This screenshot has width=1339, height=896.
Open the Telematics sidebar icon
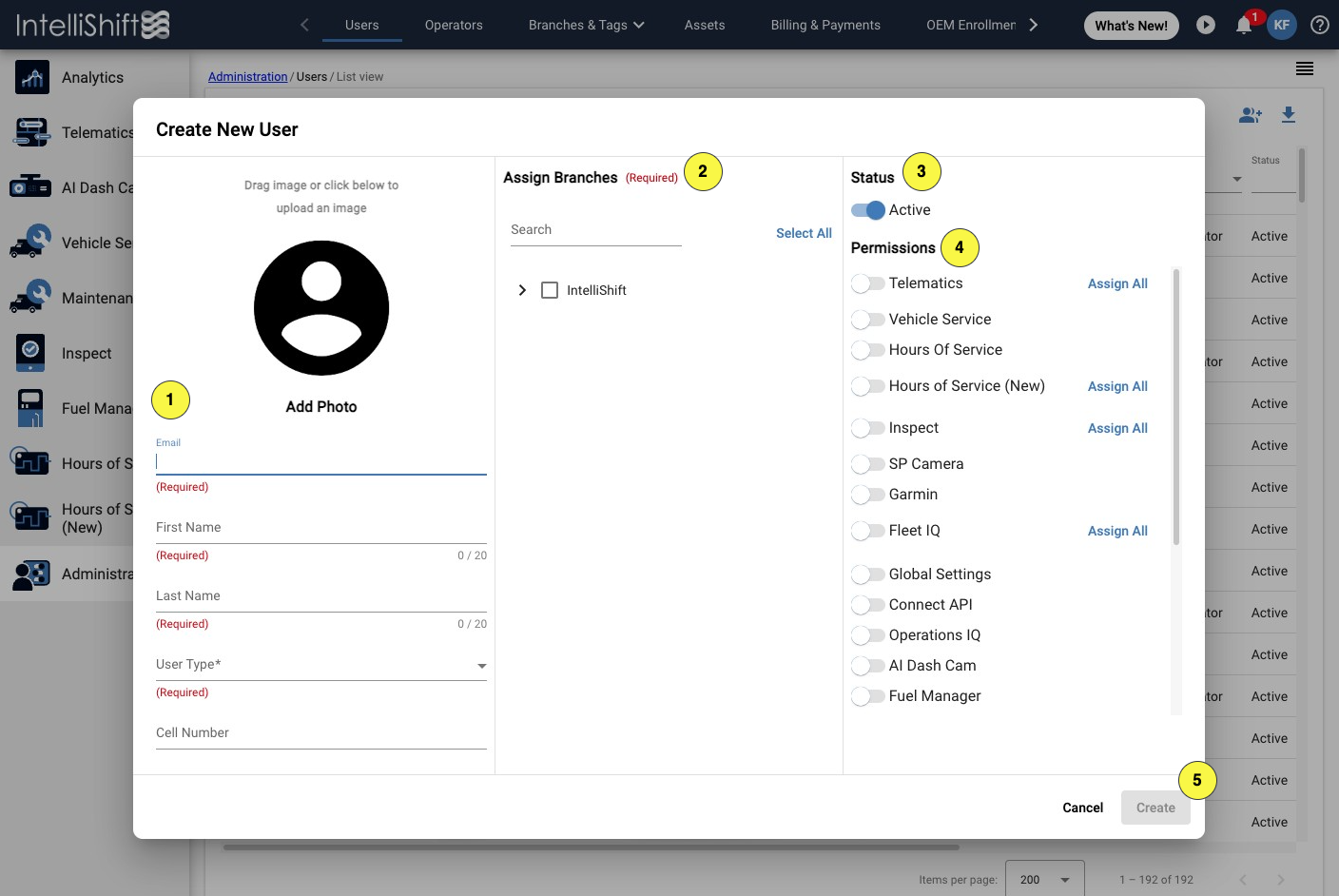click(x=32, y=132)
